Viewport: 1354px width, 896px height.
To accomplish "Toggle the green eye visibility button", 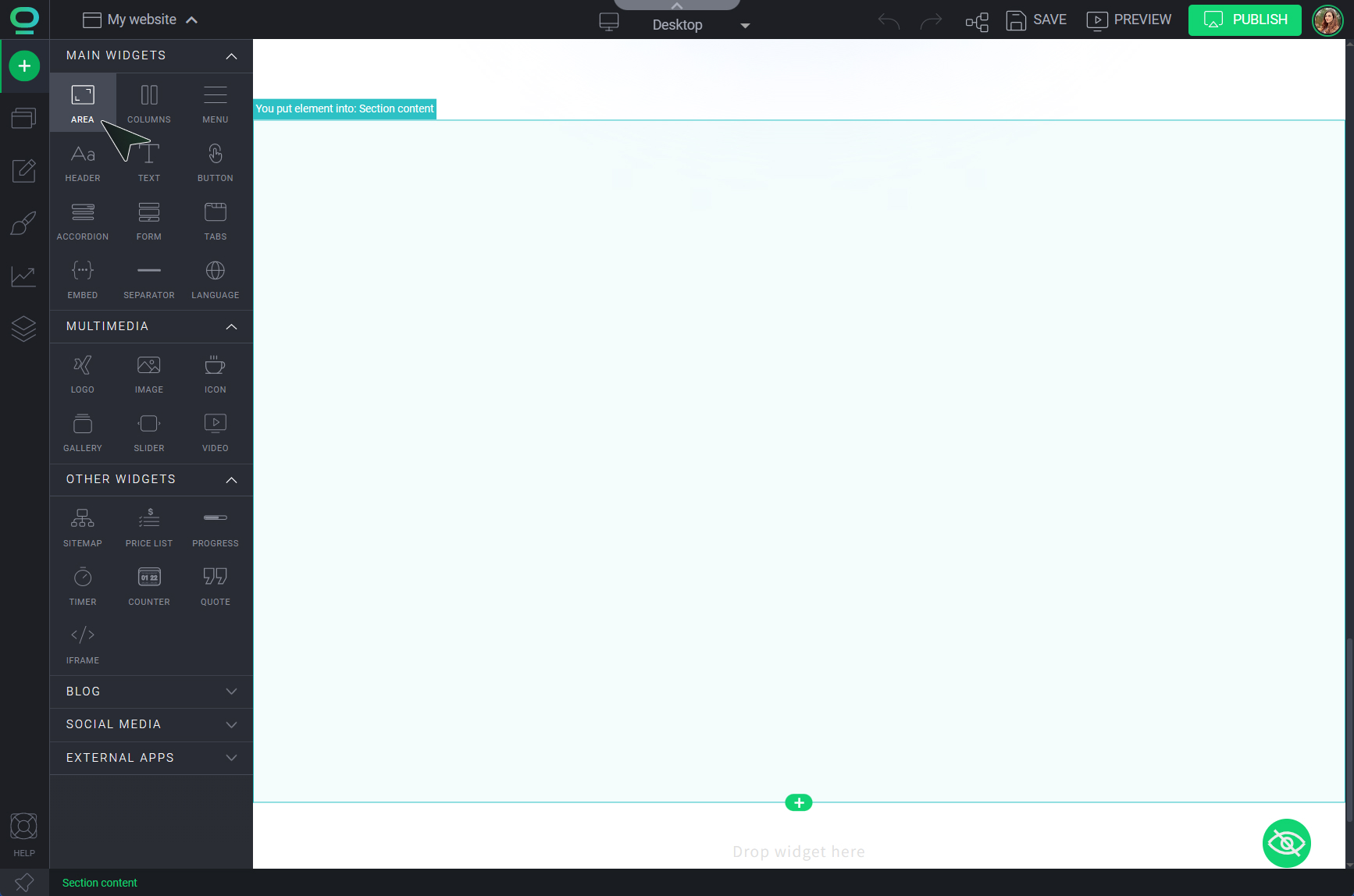I will (x=1286, y=843).
